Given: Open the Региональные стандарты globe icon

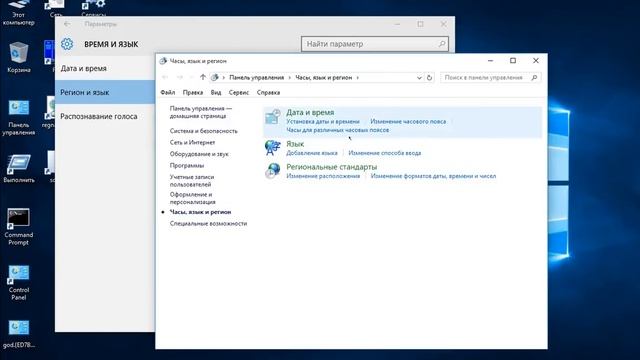Looking at the screenshot, I should click(272, 171).
